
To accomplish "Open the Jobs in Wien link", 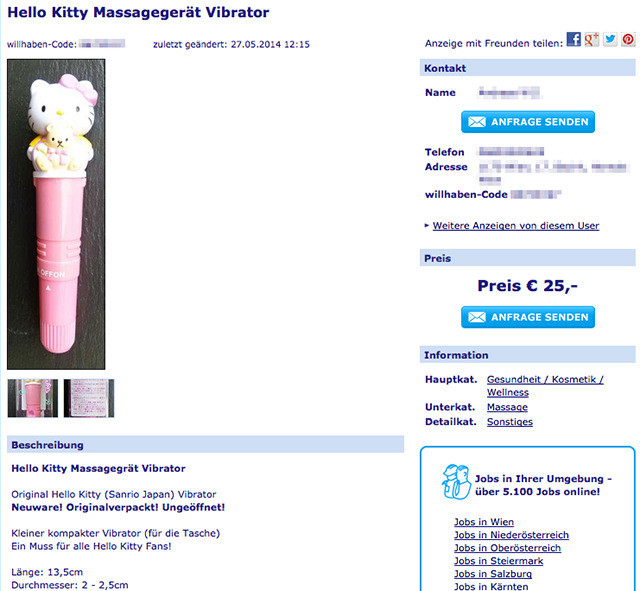I will point(484,522).
